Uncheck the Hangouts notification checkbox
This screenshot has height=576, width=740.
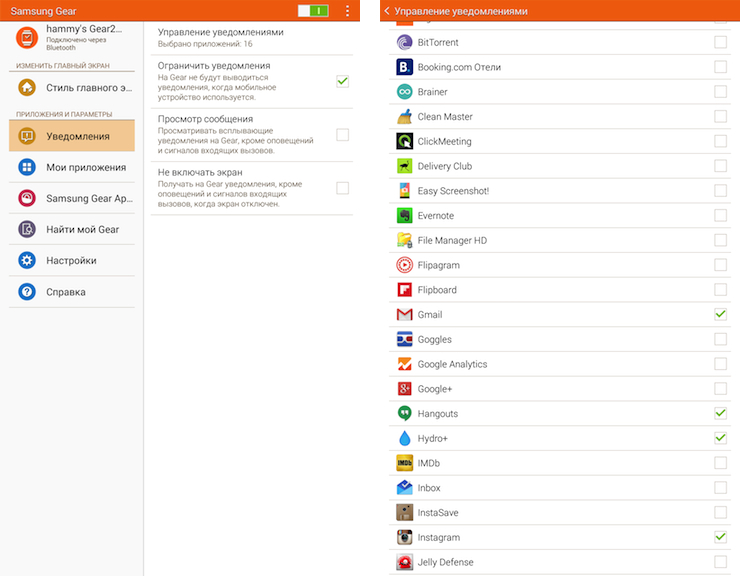pyautogui.click(x=720, y=413)
